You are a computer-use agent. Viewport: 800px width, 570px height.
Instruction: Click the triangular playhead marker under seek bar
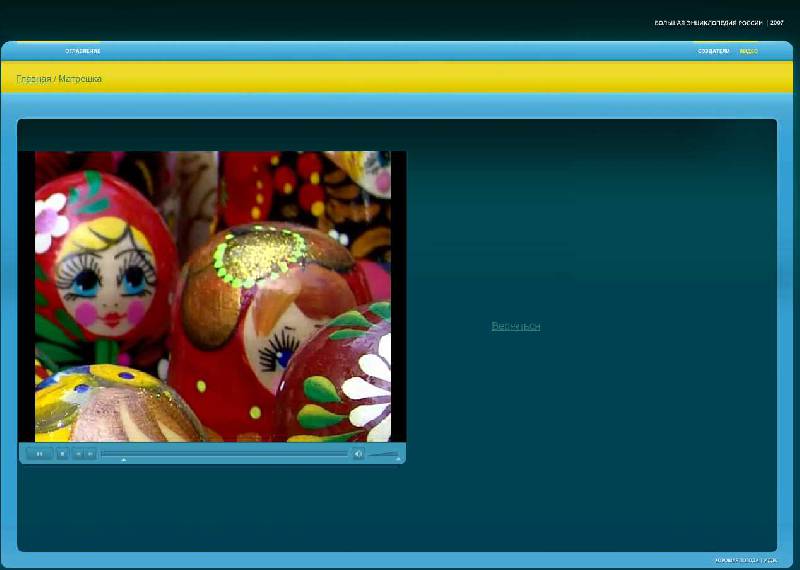[123, 460]
